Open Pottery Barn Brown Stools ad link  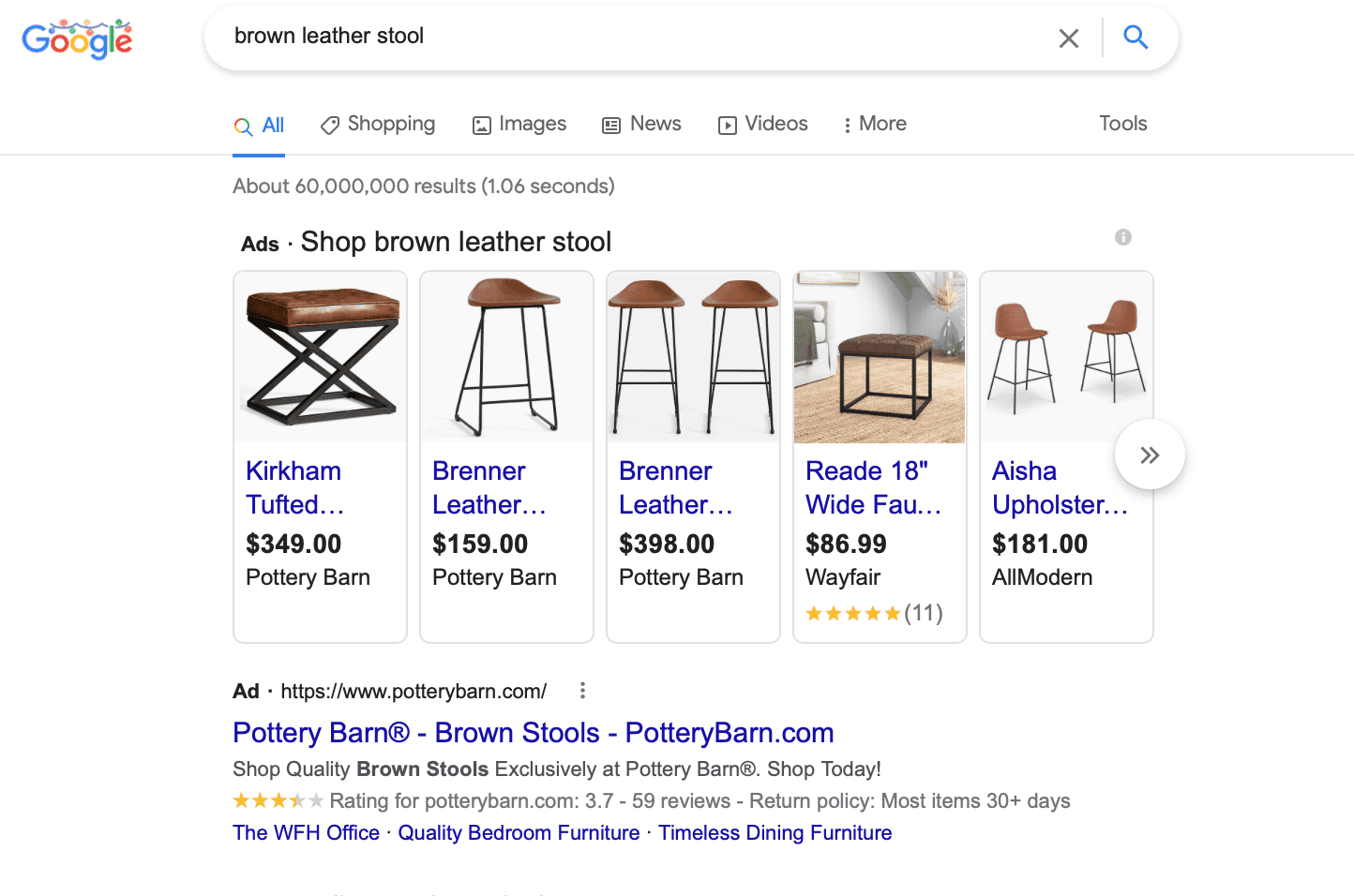tap(533, 733)
